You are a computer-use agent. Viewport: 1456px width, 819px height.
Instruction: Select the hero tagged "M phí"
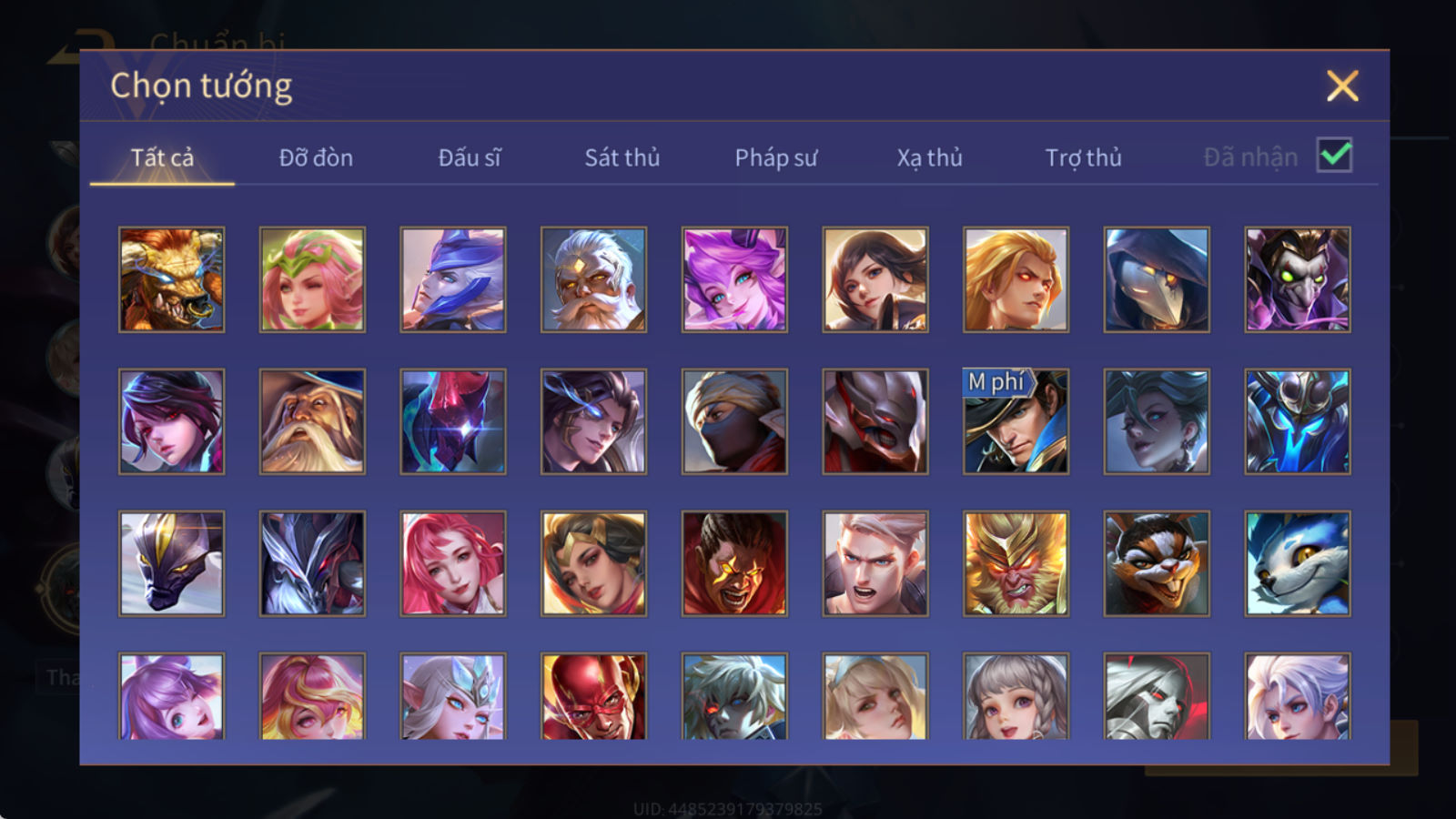(x=1016, y=421)
